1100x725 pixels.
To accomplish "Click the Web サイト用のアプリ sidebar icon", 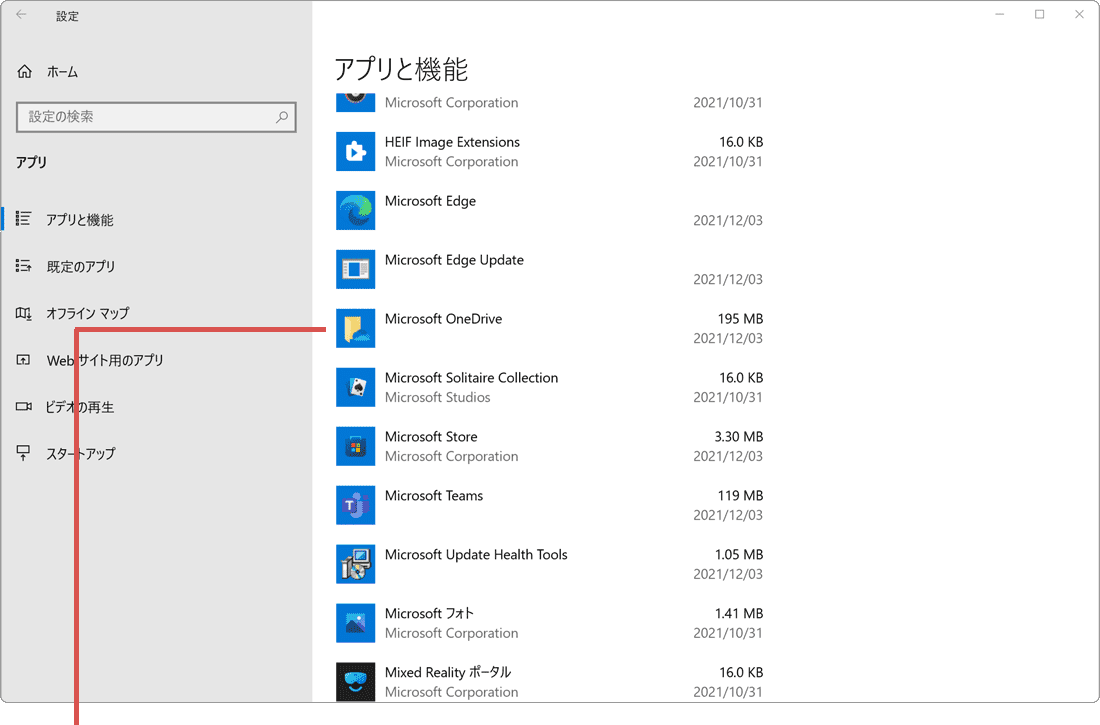I will pos(23,360).
